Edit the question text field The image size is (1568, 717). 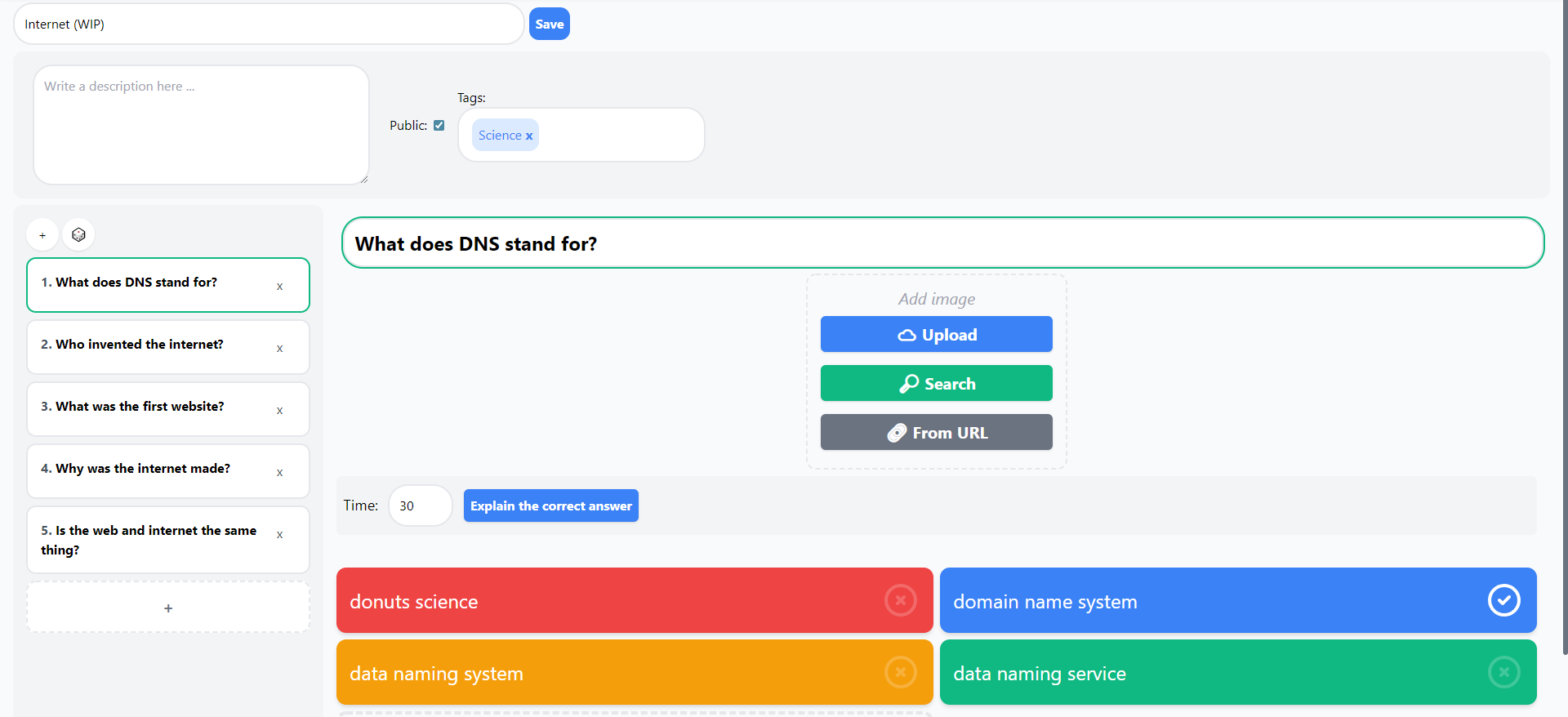[942, 243]
